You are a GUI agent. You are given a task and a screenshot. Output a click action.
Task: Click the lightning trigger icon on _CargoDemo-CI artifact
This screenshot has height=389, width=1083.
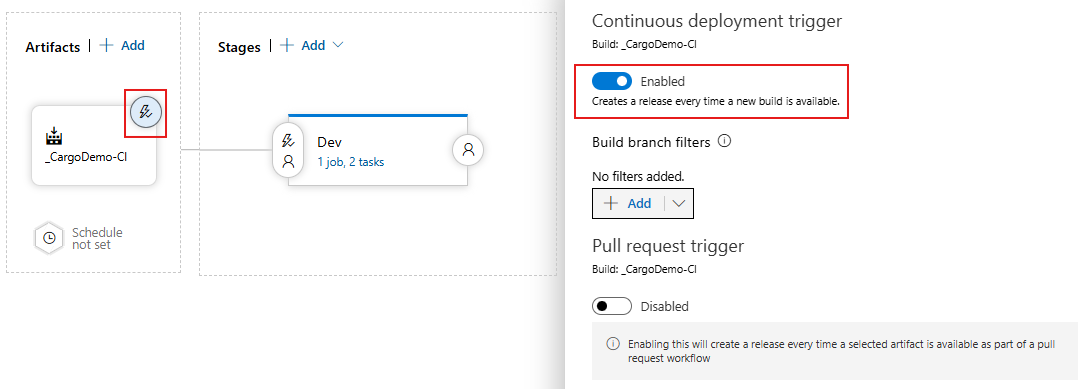click(146, 112)
